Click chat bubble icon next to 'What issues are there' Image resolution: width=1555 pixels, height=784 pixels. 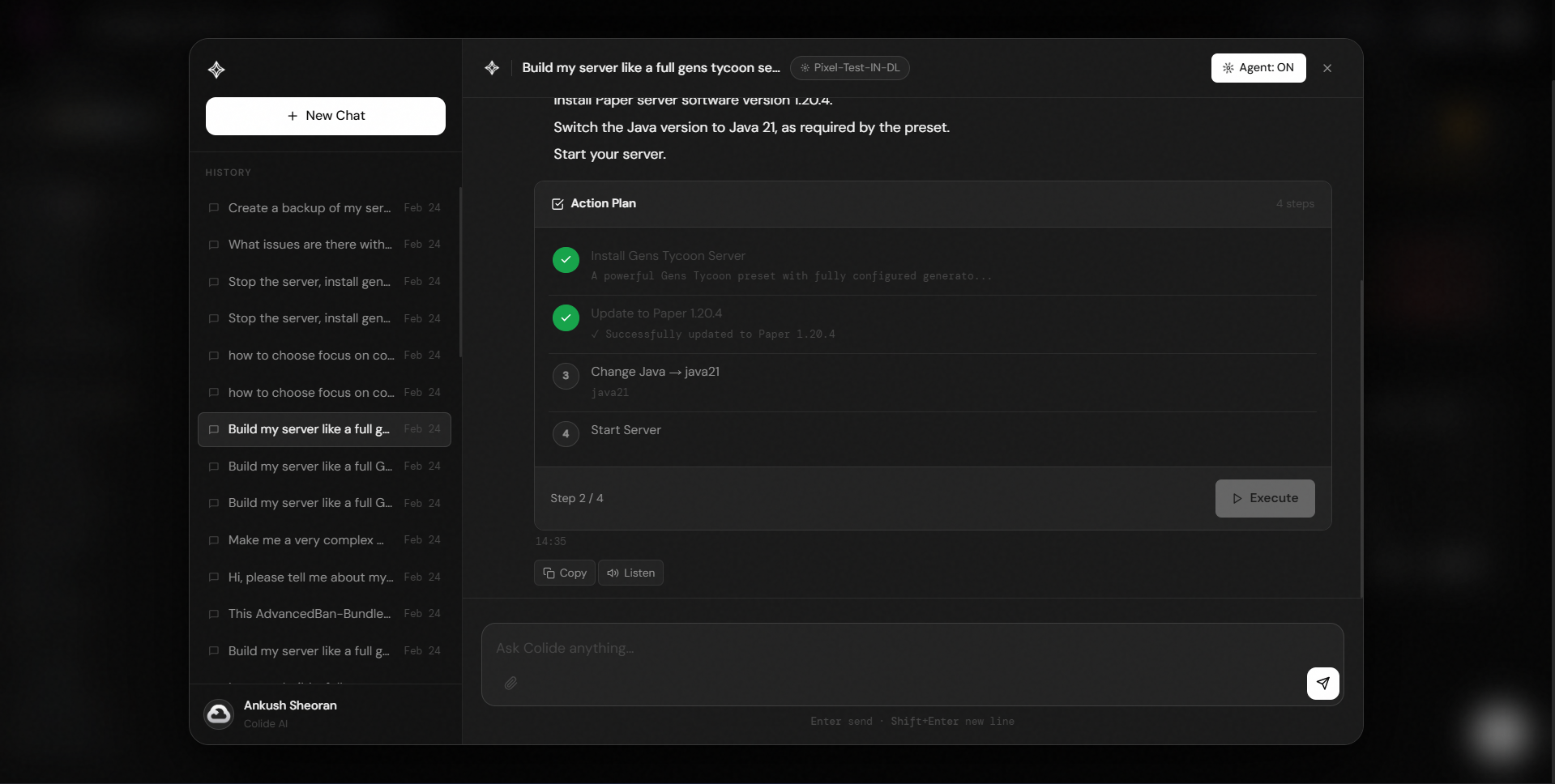pyautogui.click(x=214, y=245)
